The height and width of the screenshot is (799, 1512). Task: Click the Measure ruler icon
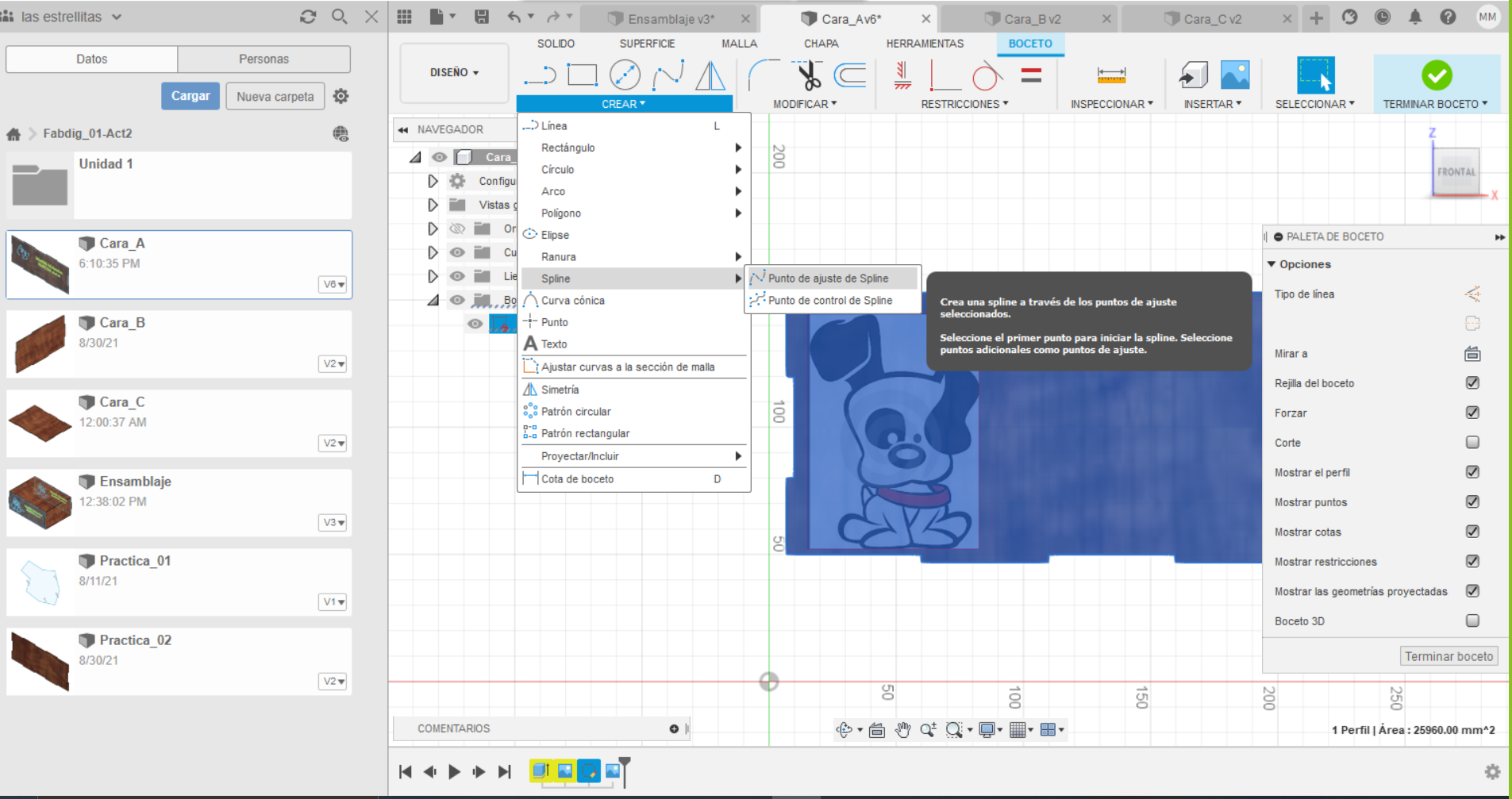point(1111,75)
